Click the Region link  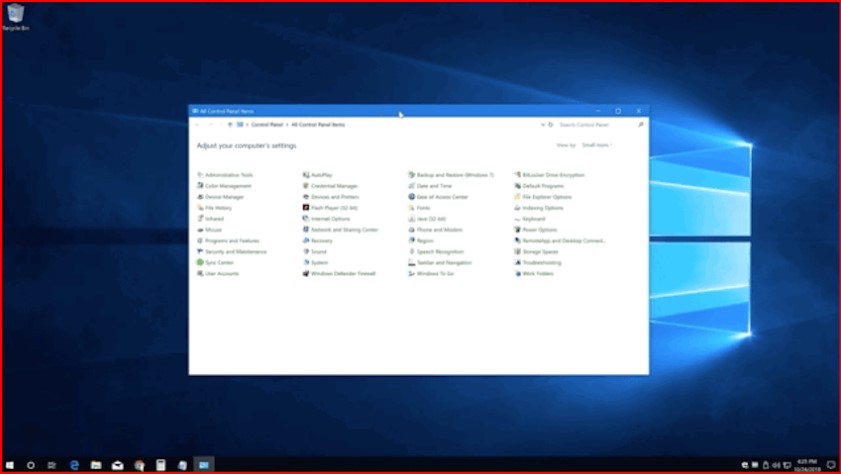pyautogui.click(x=425, y=241)
